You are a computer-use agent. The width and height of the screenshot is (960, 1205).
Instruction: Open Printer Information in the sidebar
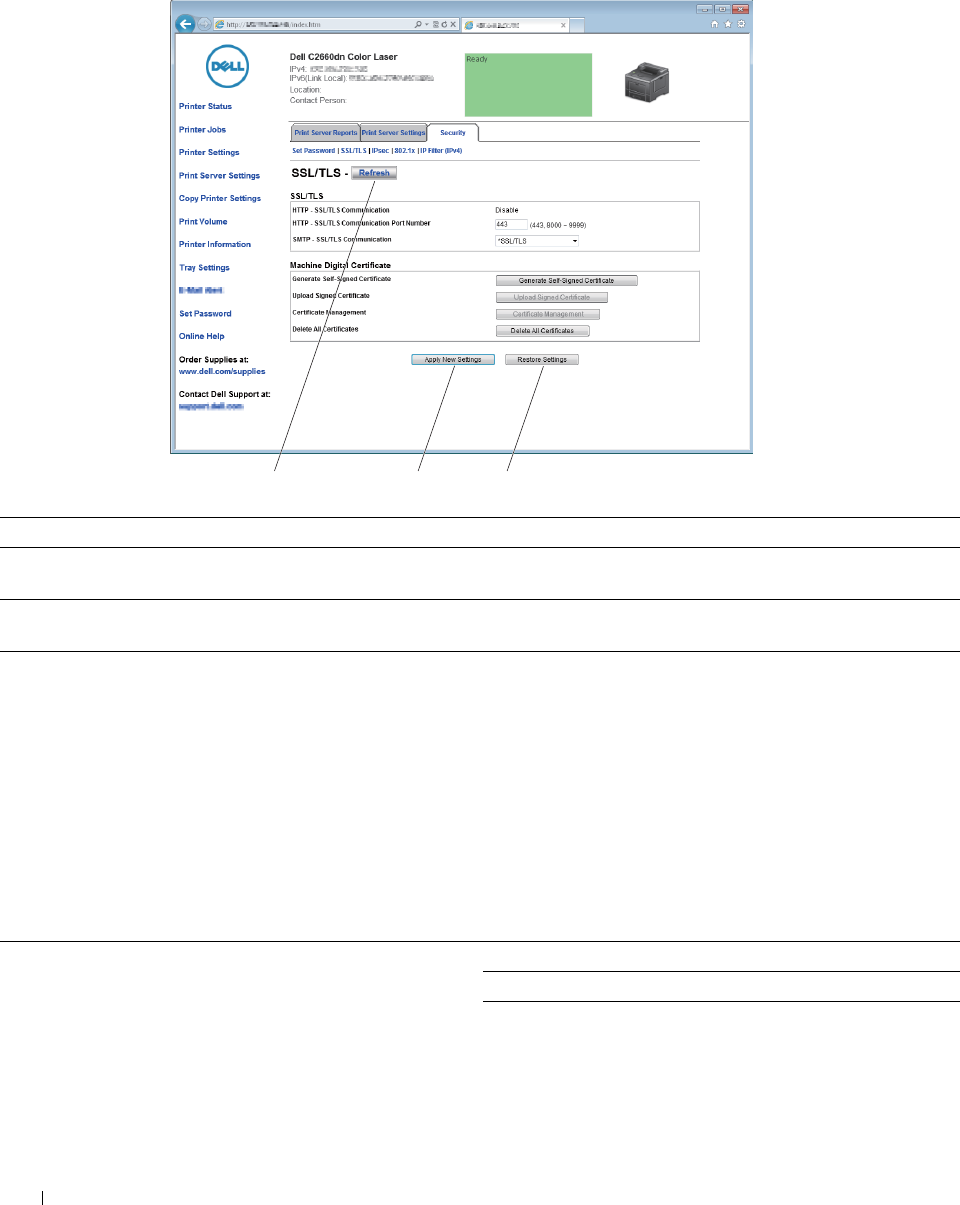[215, 244]
